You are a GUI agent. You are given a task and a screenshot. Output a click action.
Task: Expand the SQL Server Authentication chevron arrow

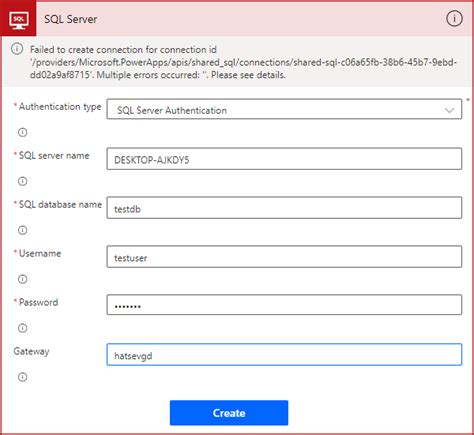pyautogui.click(x=449, y=110)
